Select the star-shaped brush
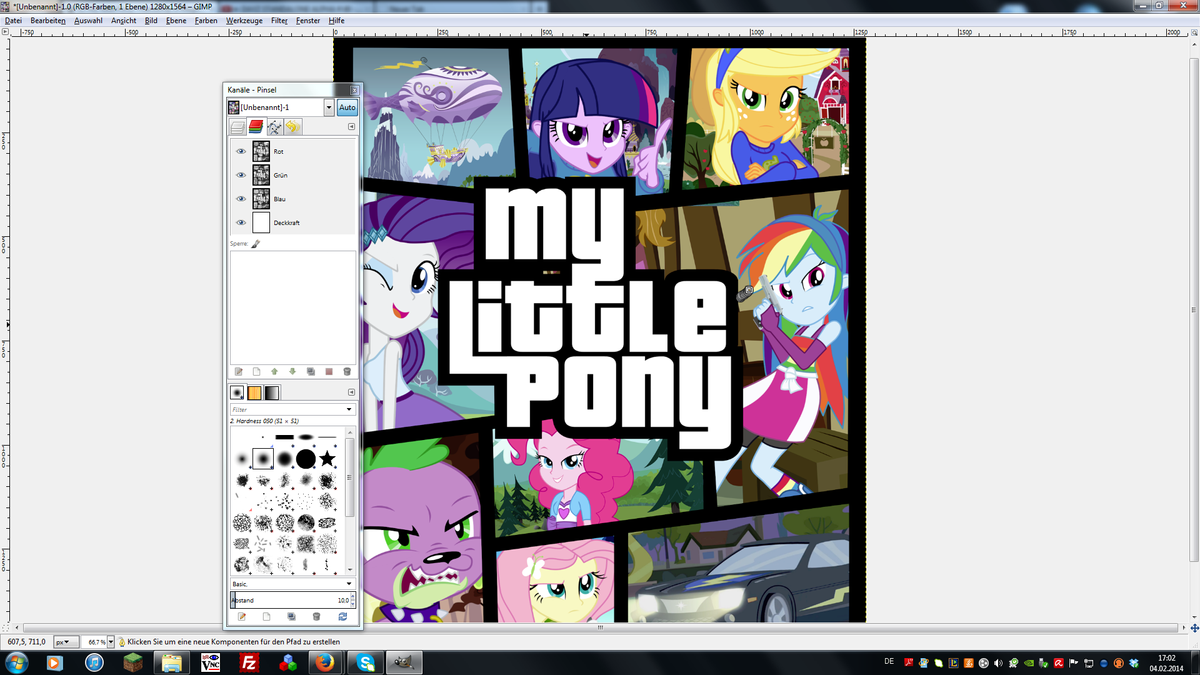Image resolution: width=1200 pixels, height=675 pixels. 327,459
